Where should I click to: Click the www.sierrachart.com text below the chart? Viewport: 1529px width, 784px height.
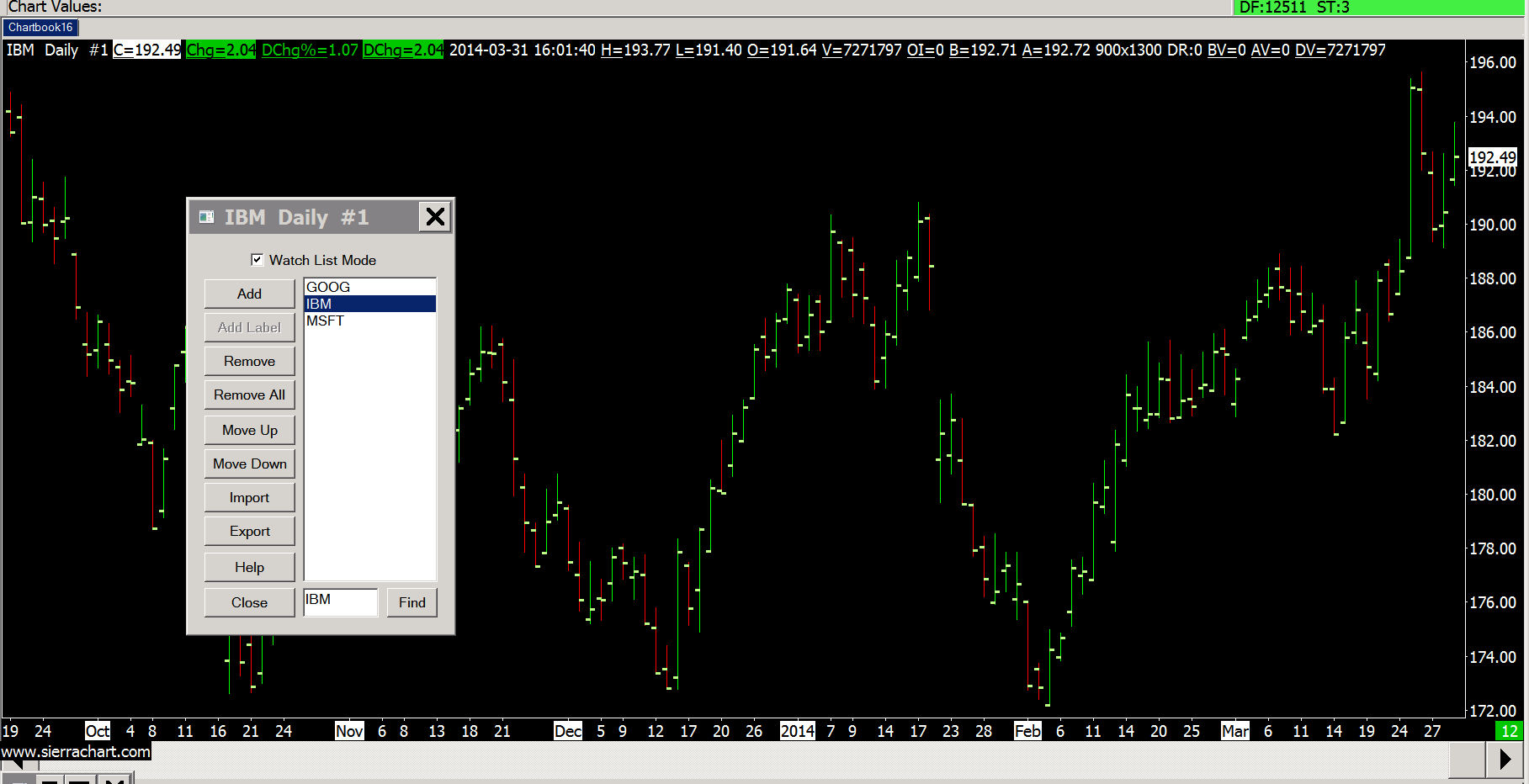click(76, 751)
